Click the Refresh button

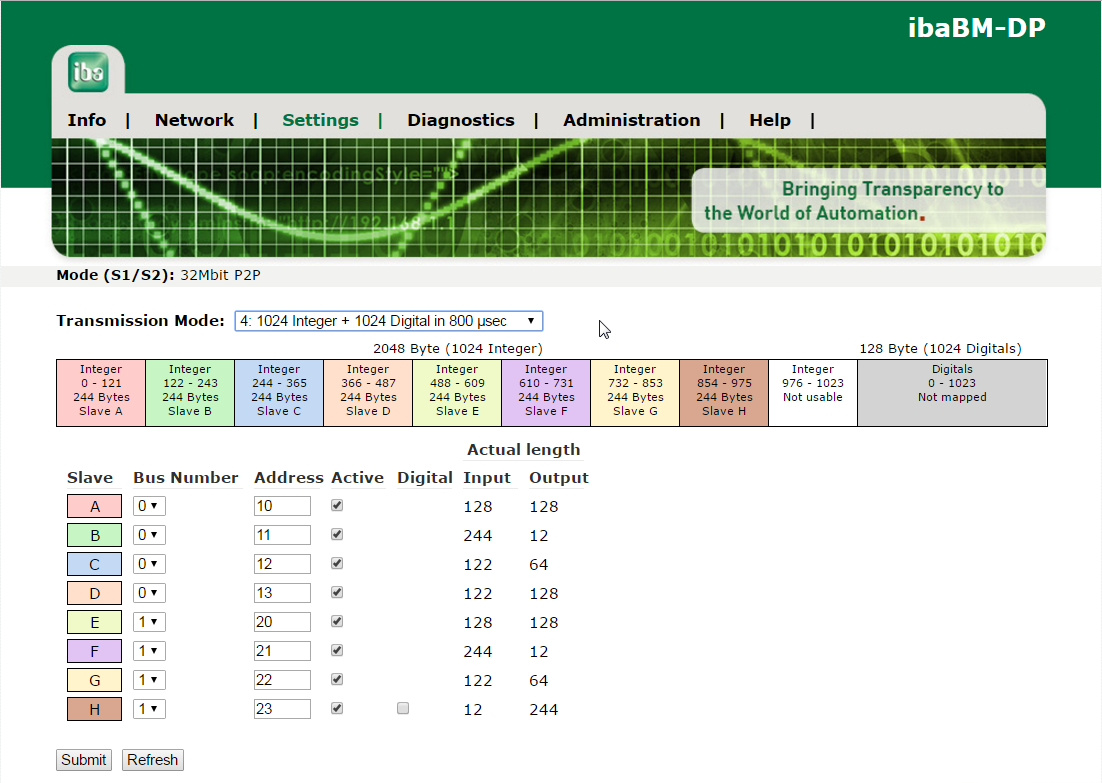tap(152, 760)
